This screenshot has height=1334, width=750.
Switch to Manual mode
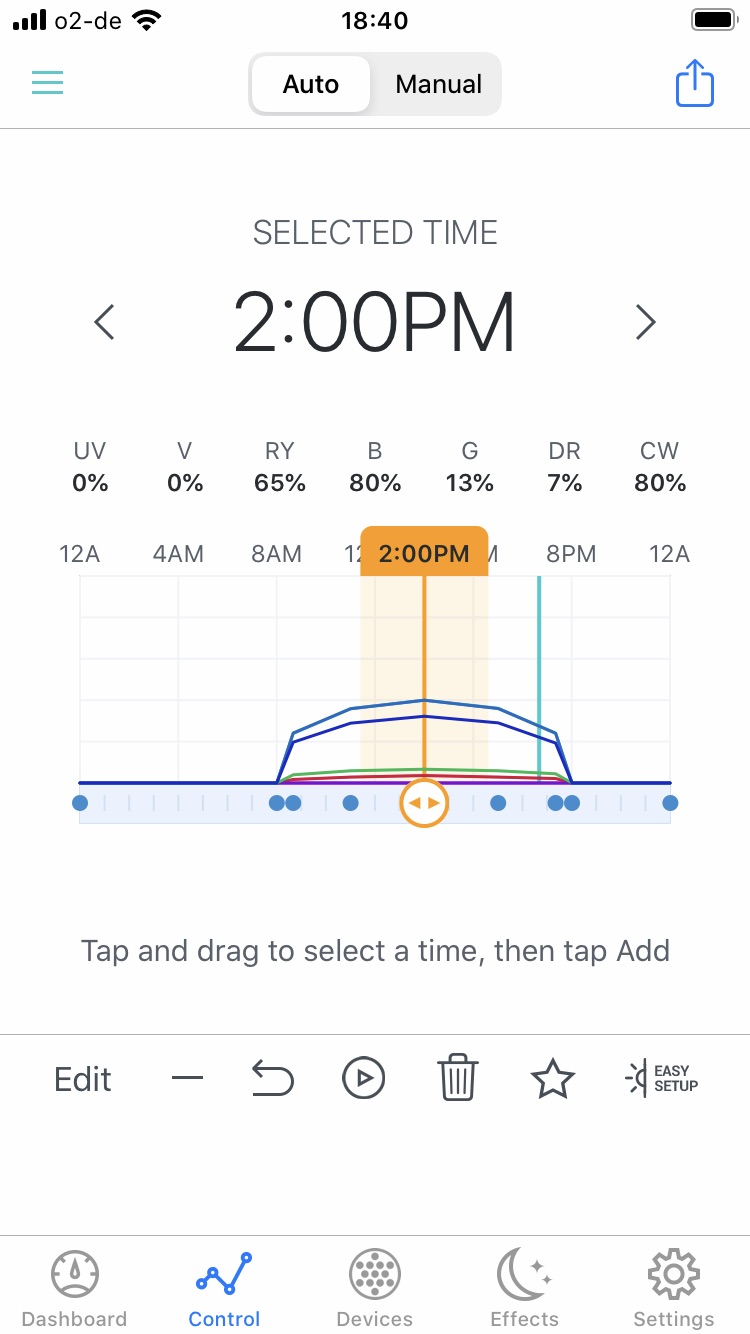click(x=438, y=85)
